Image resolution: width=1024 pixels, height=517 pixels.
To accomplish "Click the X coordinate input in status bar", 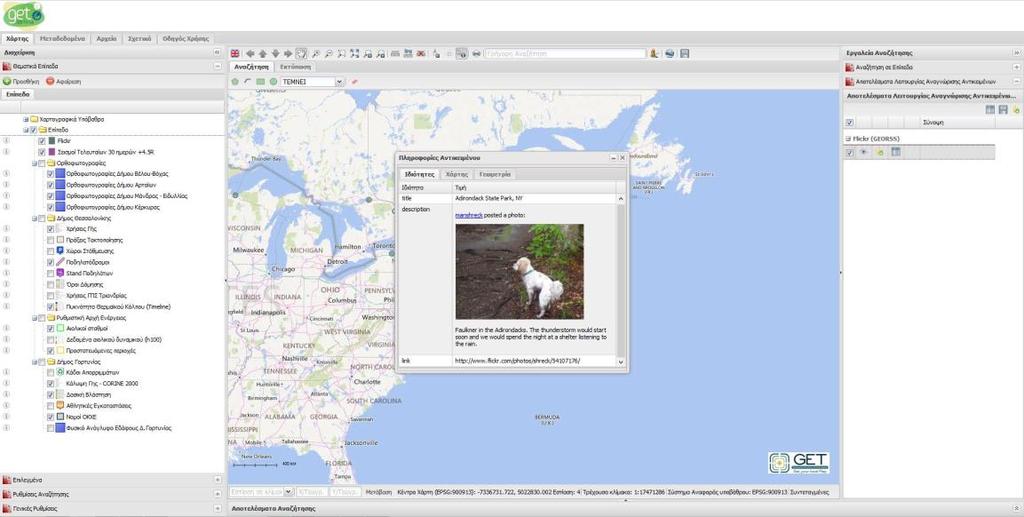I will tap(312, 492).
